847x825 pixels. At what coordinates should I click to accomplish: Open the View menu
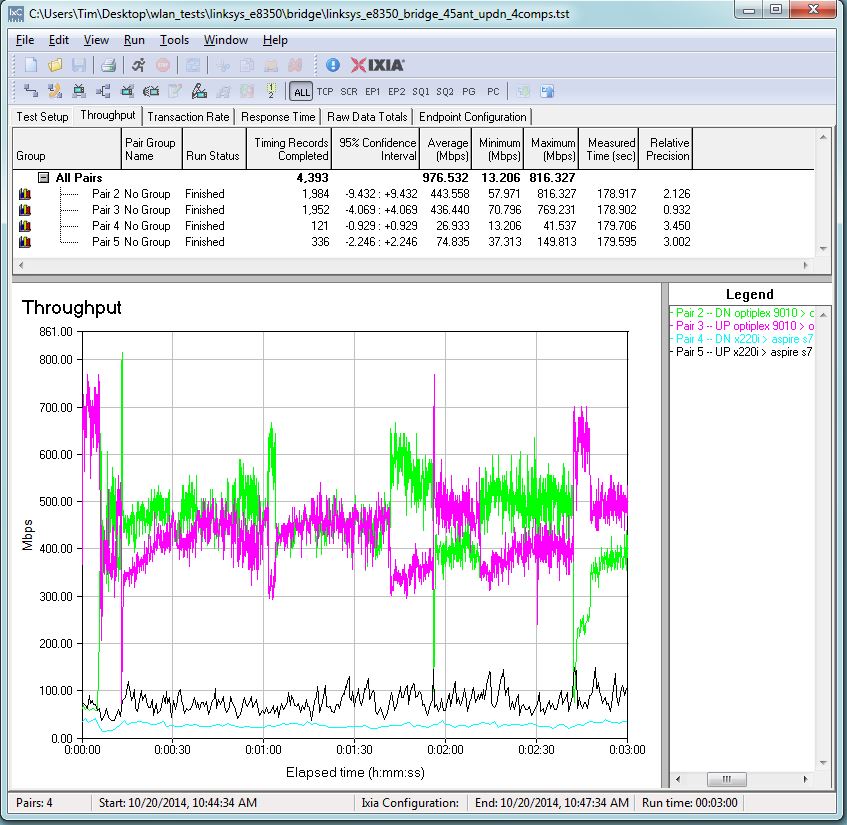tap(96, 40)
